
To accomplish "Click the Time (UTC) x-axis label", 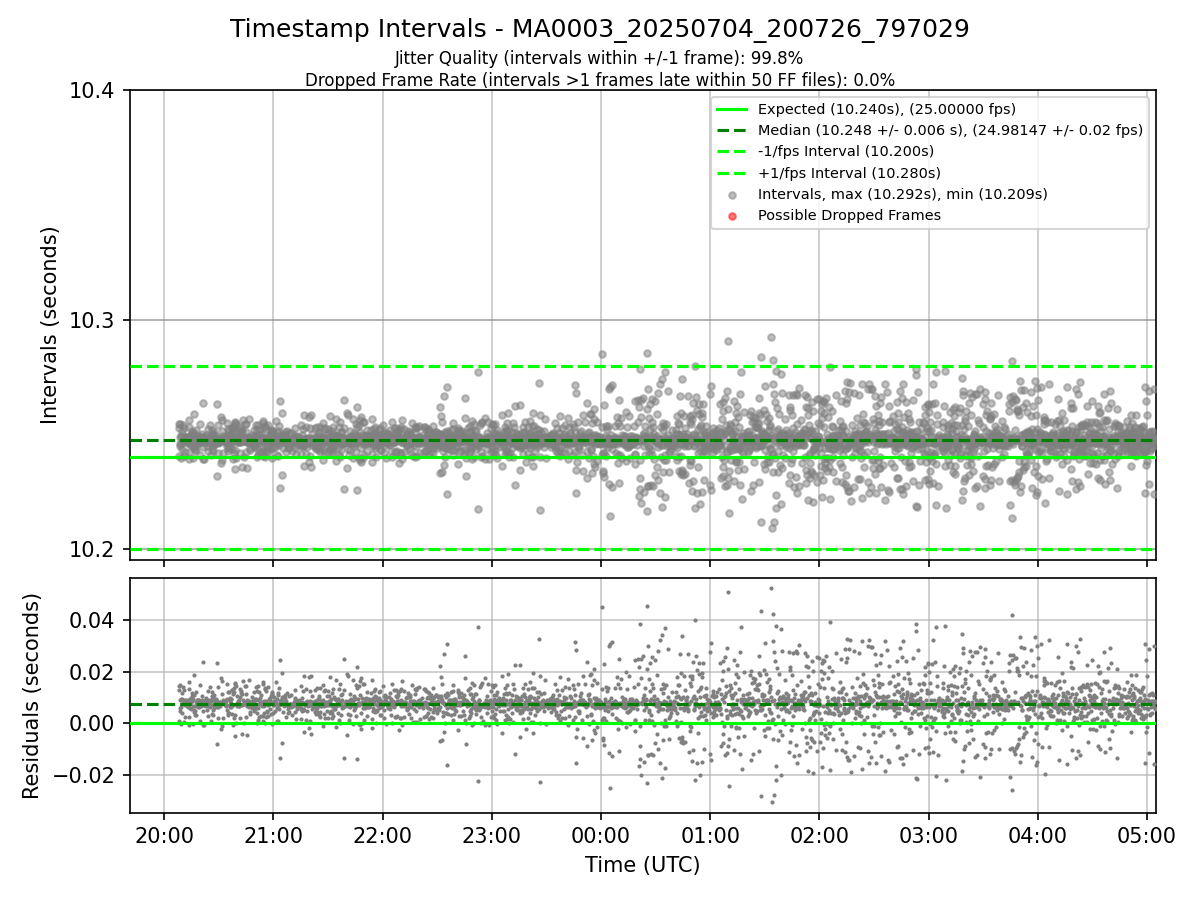I will click(642, 865).
